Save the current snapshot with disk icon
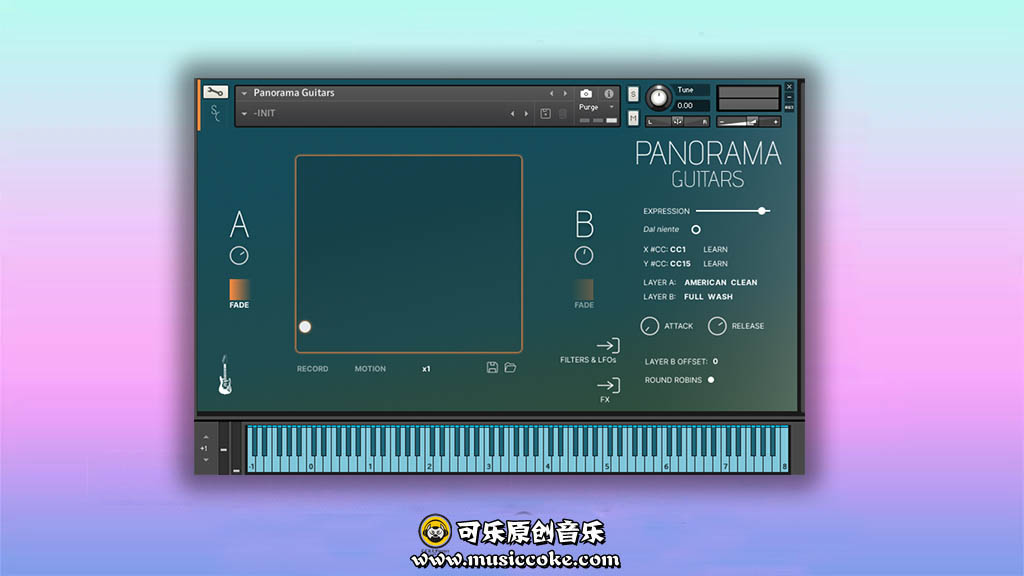Viewport: 1024px width, 576px height. click(545, 114)
